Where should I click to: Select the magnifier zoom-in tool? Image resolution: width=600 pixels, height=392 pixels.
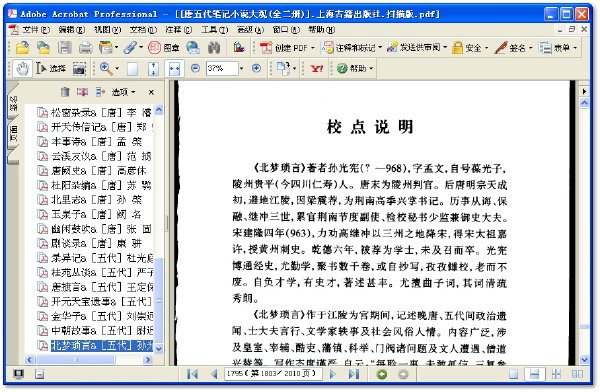click(x=106, y=69)
